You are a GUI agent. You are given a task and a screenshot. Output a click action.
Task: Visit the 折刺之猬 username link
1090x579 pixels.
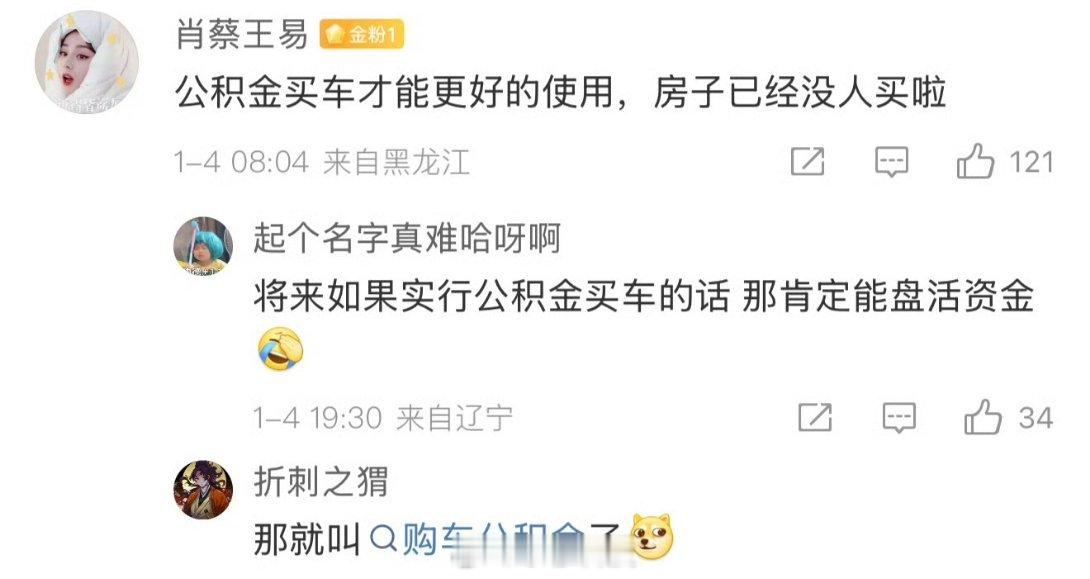coord(320,482)
